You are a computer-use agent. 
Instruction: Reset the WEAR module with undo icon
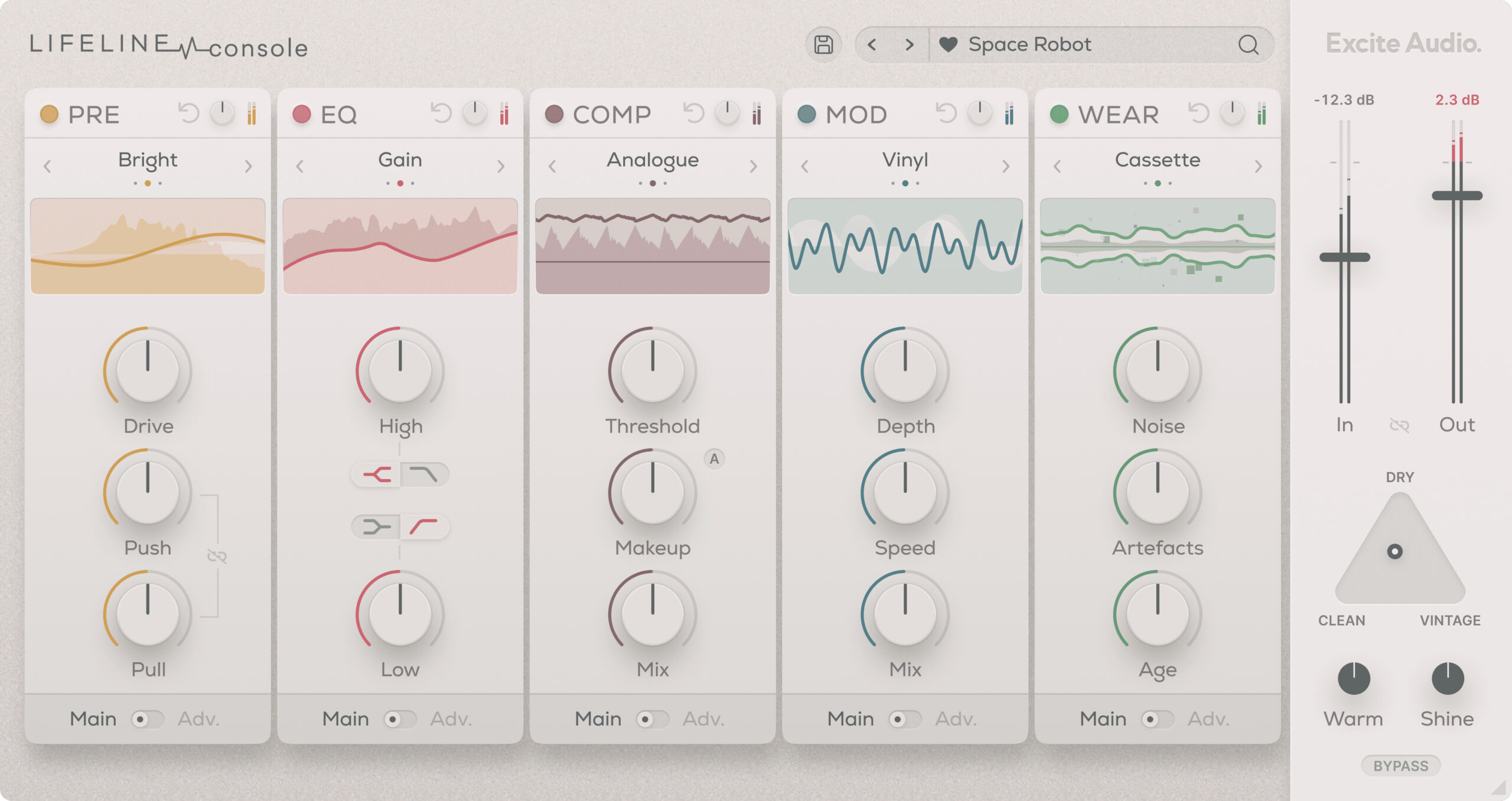click(1199, 113)
